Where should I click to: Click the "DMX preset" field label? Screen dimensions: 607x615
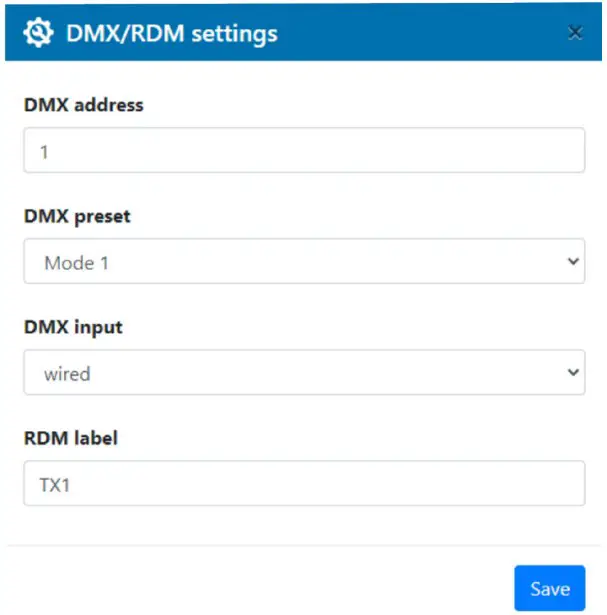pos(77,216)
